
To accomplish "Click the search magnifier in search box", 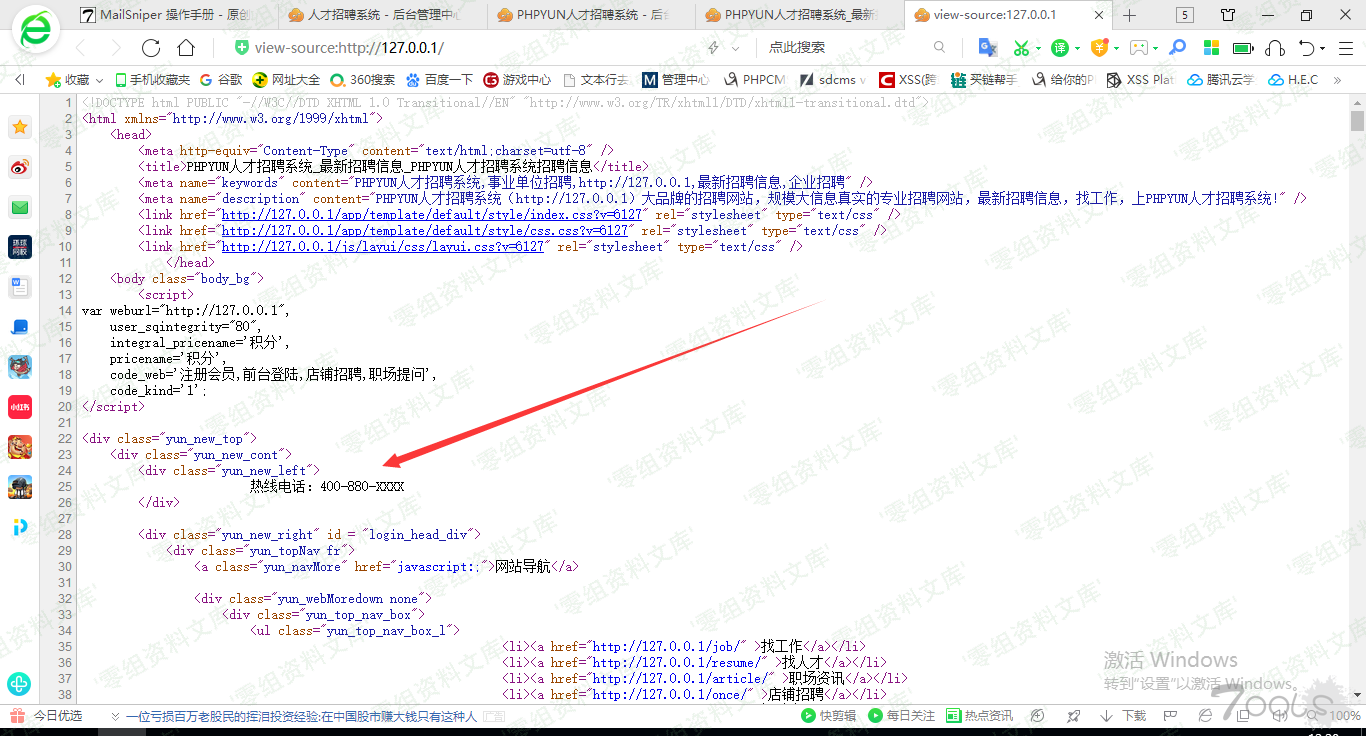I will (x=939, y=48).
